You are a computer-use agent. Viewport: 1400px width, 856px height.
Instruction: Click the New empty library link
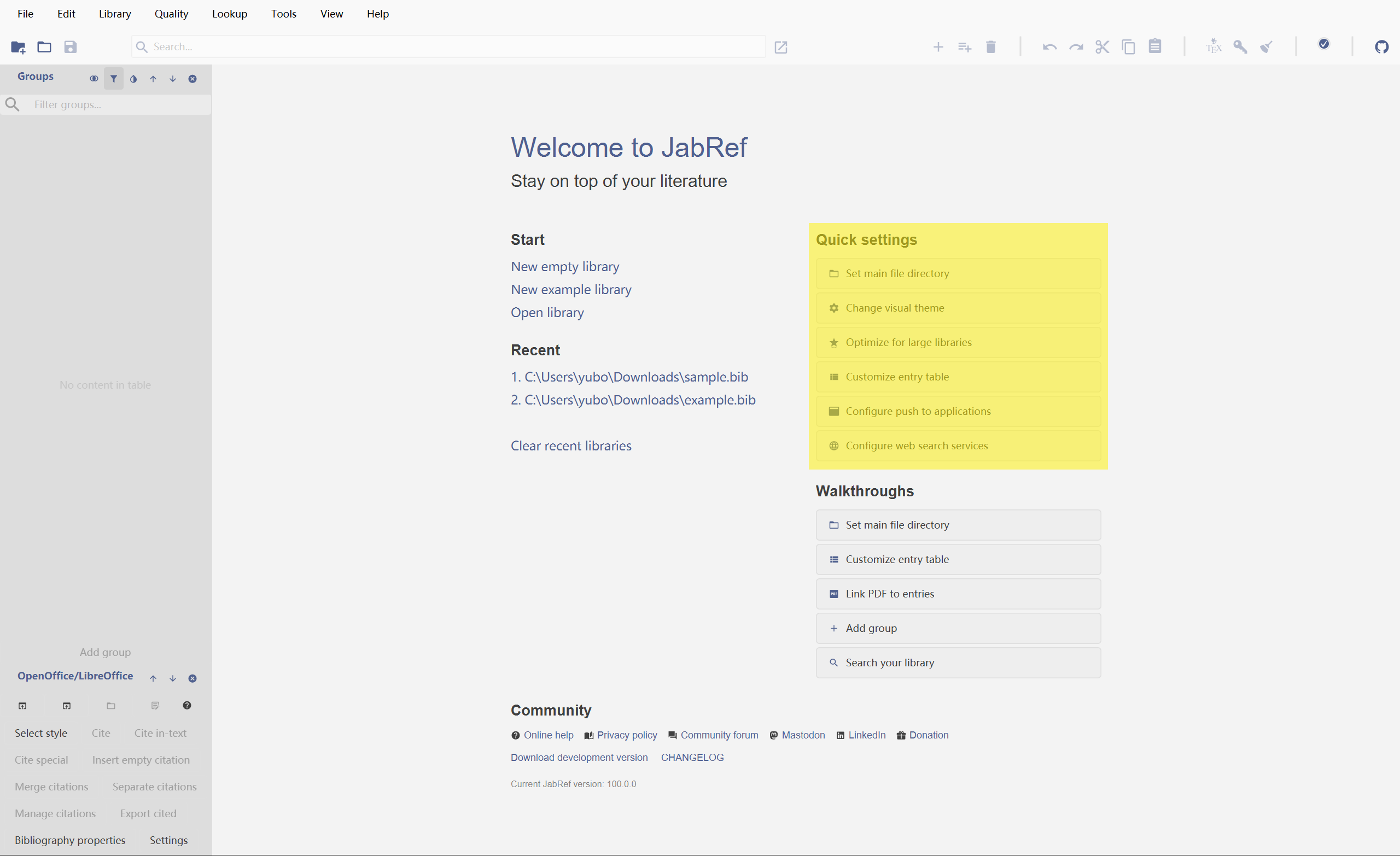click(x=565, y=267)
